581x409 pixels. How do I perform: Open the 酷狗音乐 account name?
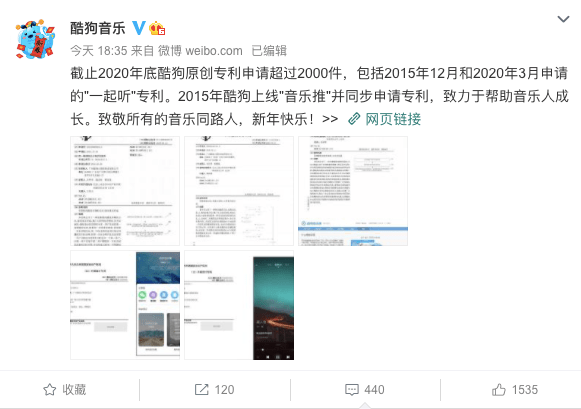[x=98, y=28]
